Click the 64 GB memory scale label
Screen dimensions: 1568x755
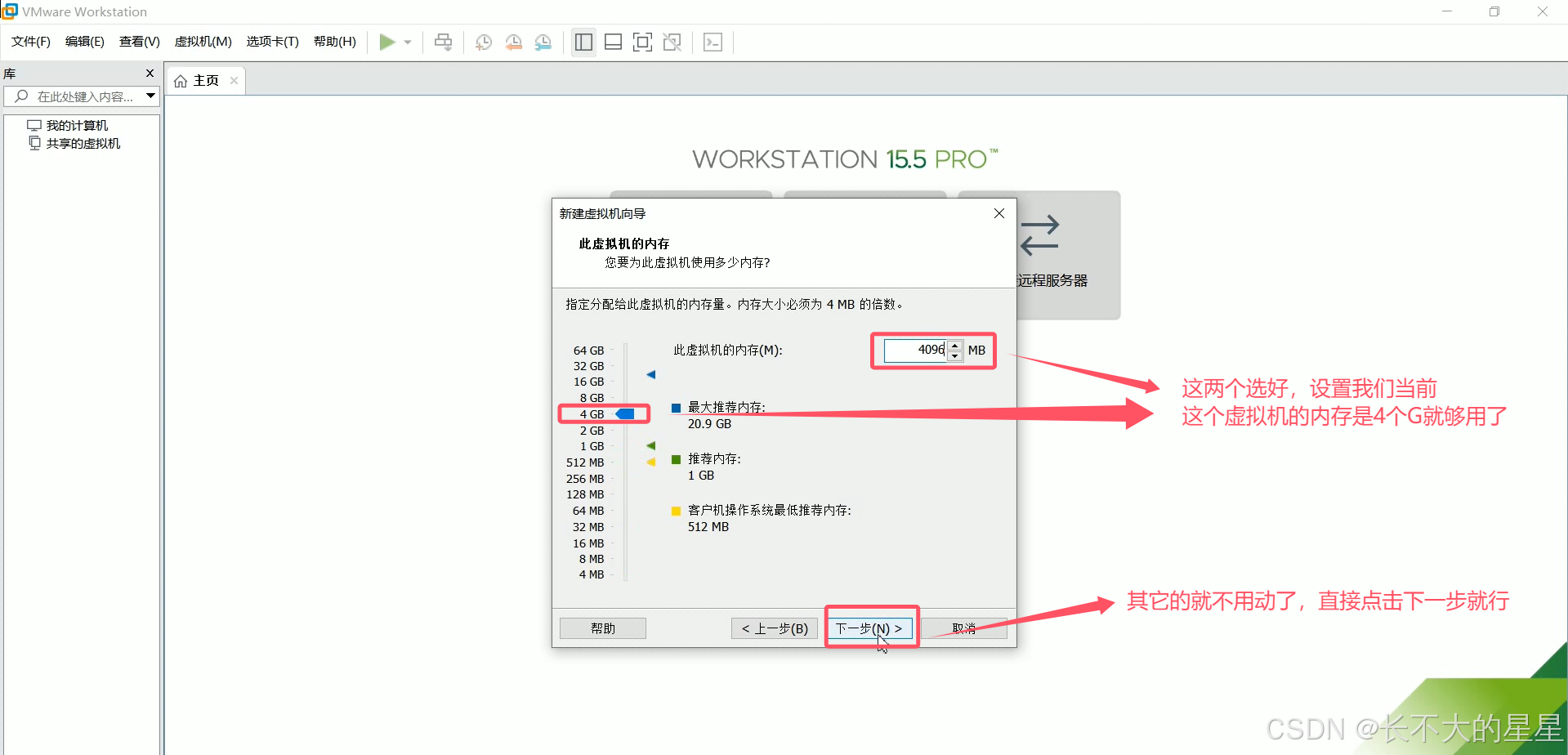pyautogui.click(x=588, y=351)
